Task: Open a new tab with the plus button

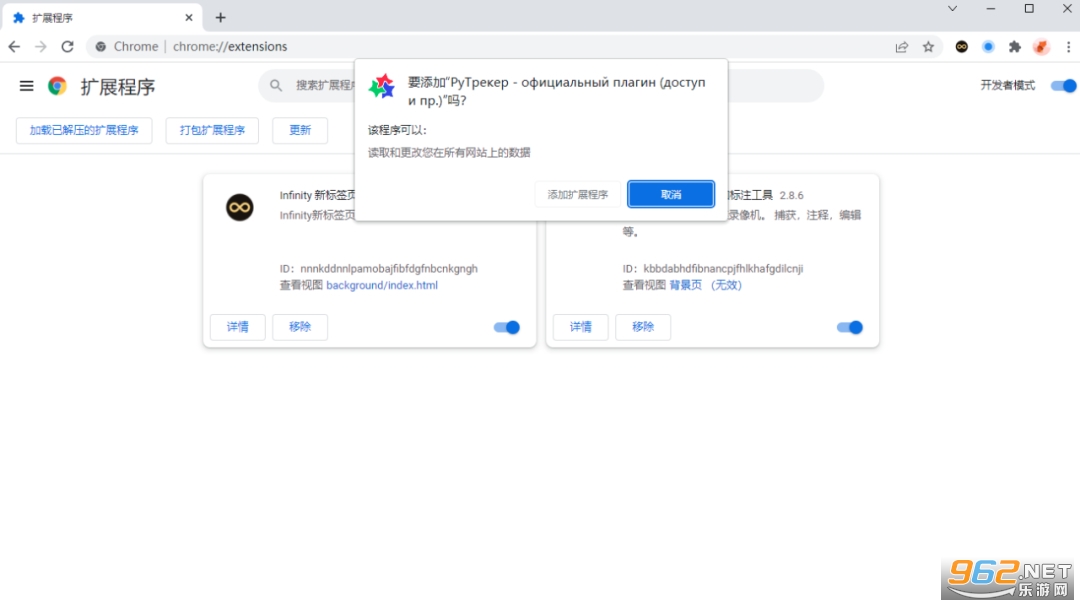Action: (220, 18)
